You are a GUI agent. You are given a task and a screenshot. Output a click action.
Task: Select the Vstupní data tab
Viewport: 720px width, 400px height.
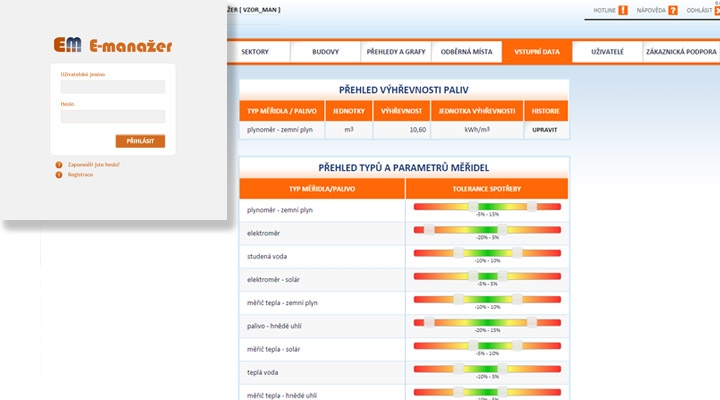point(537,51)
